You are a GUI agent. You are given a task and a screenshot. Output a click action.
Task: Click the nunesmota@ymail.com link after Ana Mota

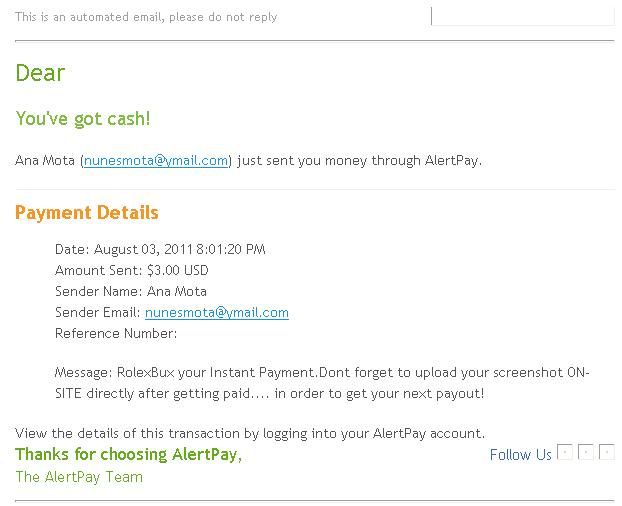[x=156, y=161]
